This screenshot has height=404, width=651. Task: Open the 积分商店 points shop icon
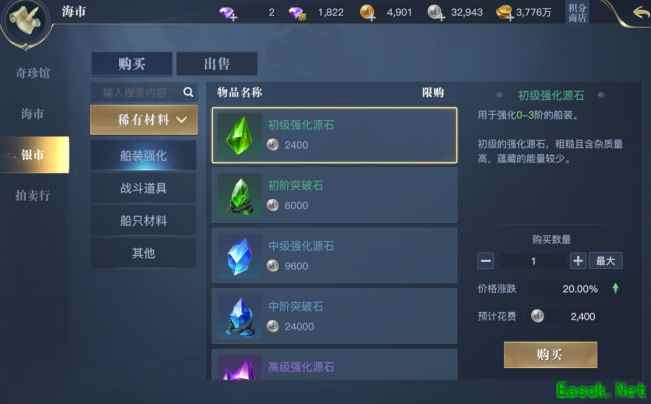tap(578, 12)
